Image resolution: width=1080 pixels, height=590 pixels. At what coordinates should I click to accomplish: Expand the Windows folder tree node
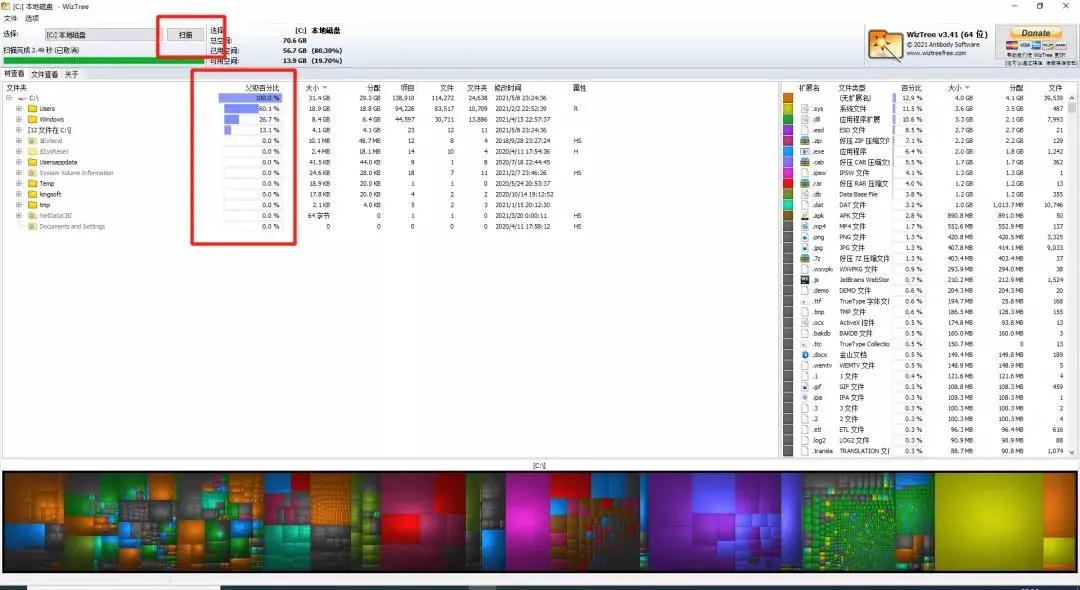coord(18,119)
